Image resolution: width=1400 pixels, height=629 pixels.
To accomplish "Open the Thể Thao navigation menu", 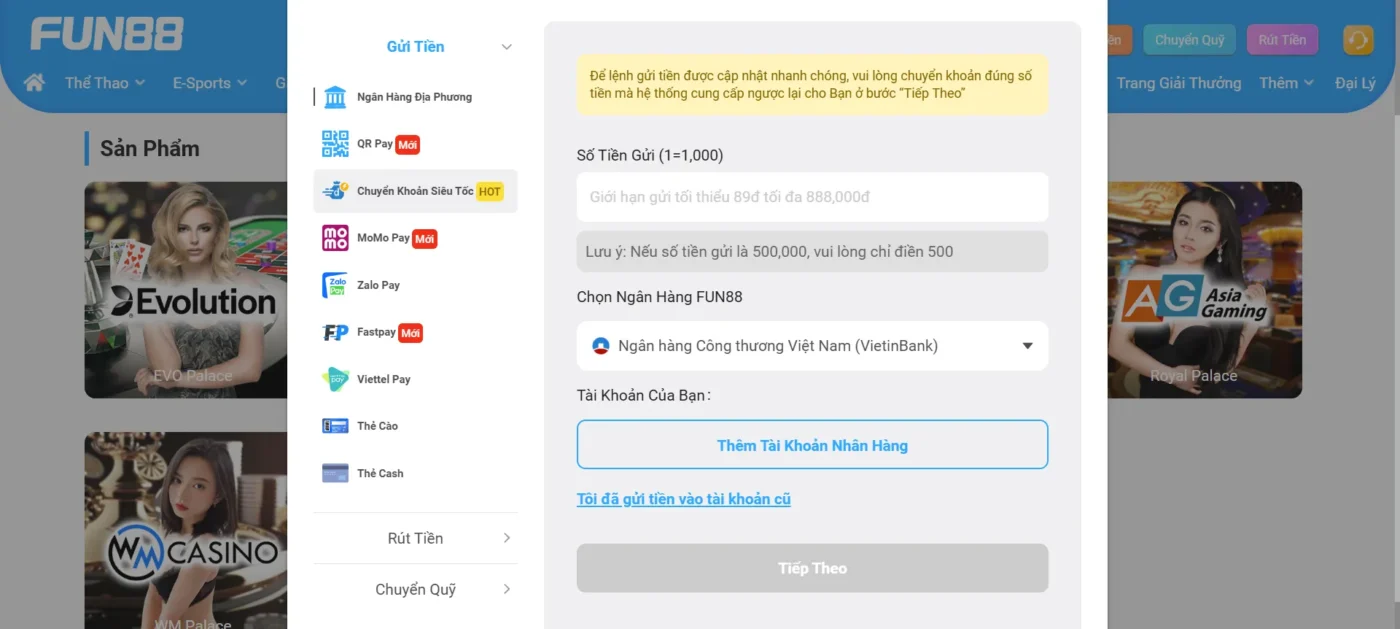I will pos(105,83).
